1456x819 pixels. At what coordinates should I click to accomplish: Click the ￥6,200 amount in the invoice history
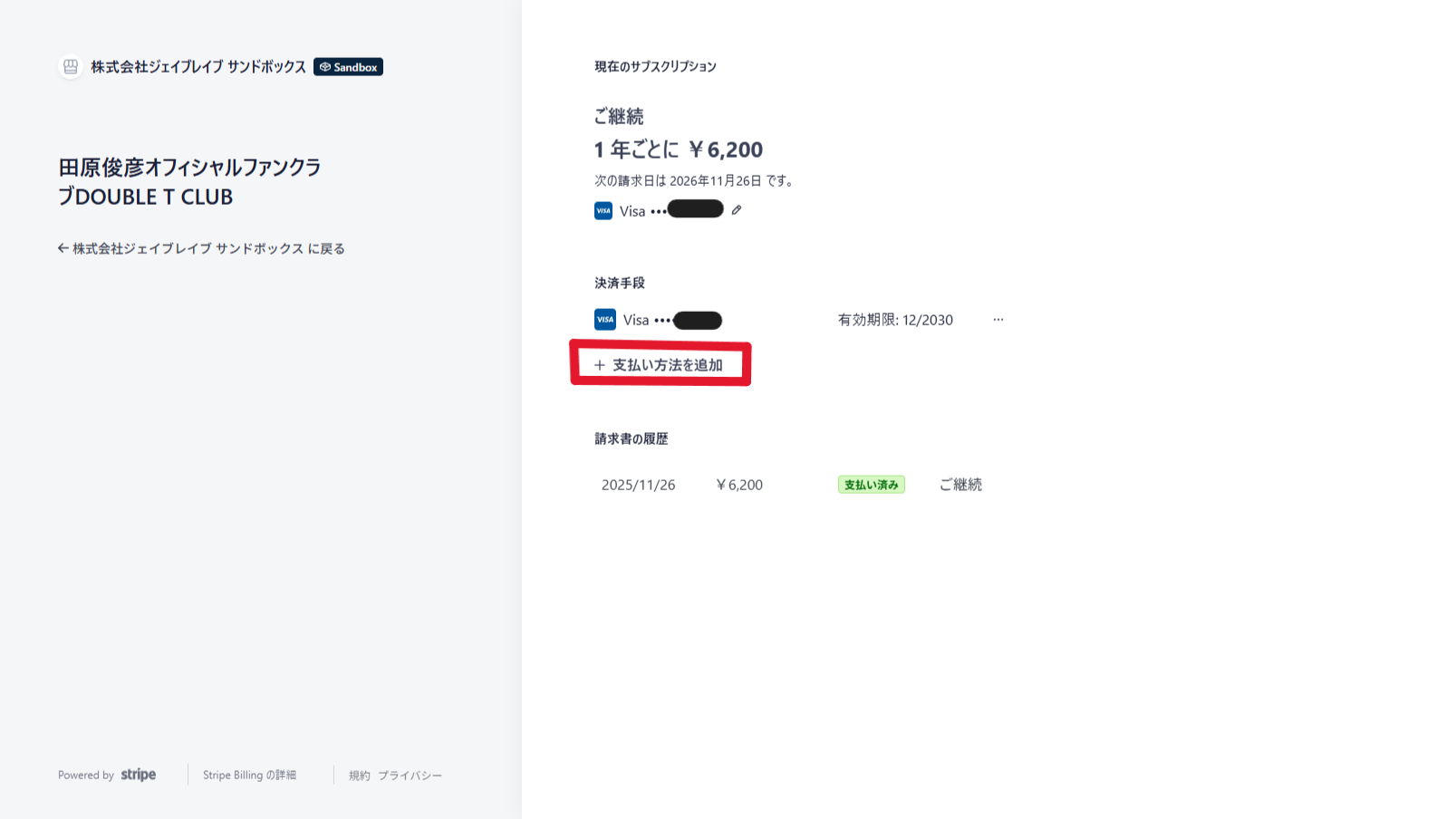[739, 485]
